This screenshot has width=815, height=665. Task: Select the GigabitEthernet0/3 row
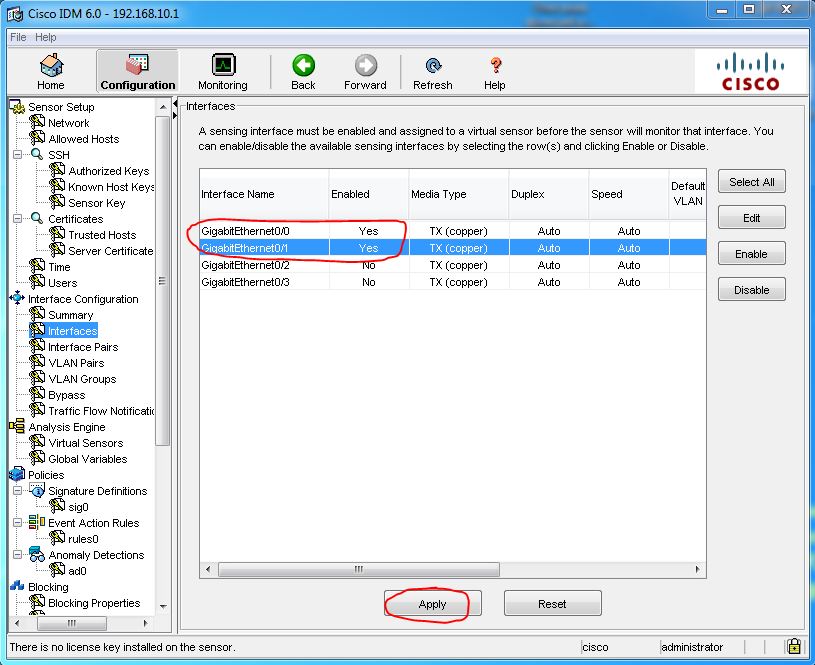pyautogui.click(x=452, y=282)
